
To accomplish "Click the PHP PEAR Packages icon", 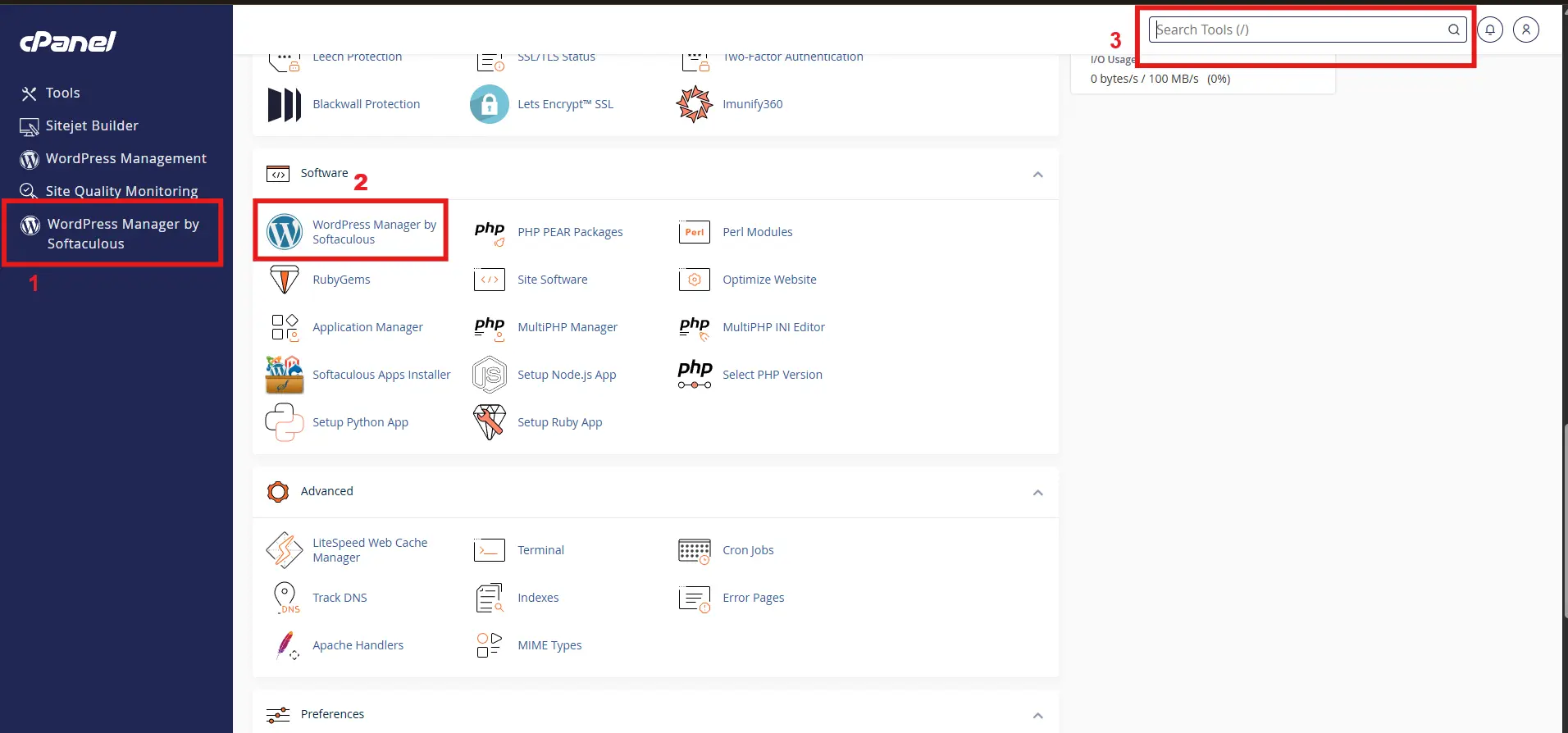I will [490, 233].
